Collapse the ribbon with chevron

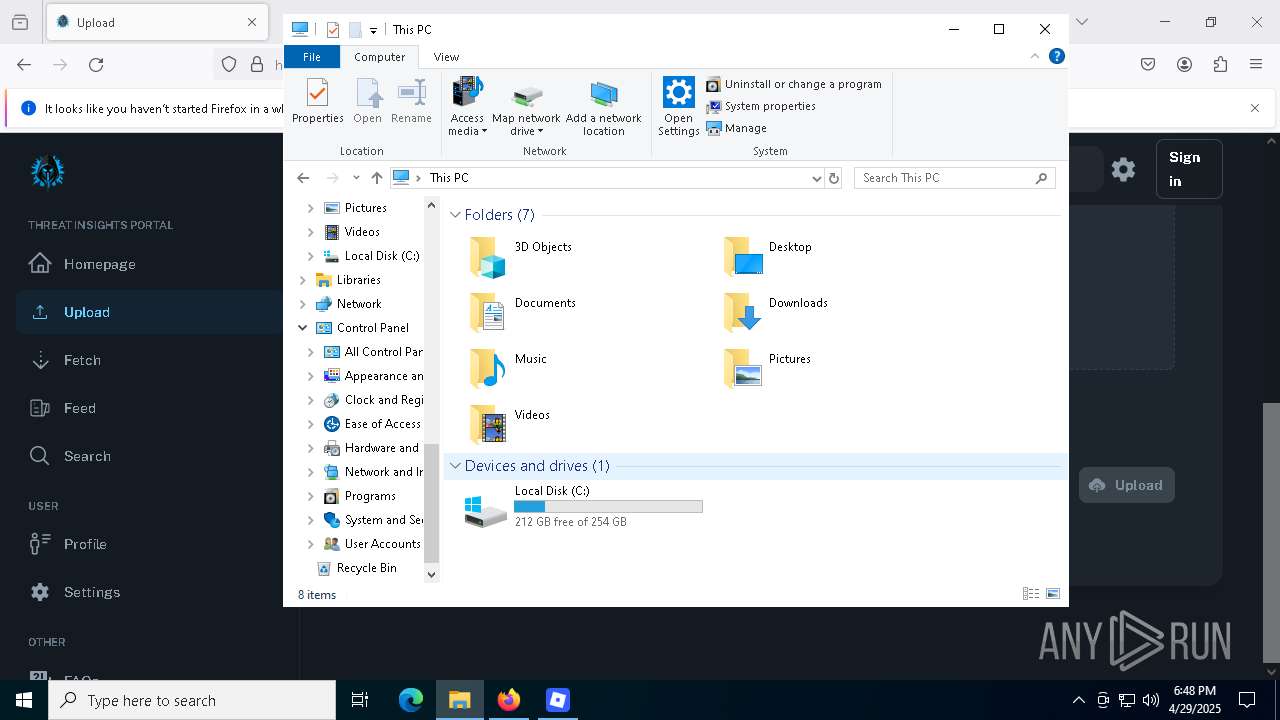point(1035,56)
